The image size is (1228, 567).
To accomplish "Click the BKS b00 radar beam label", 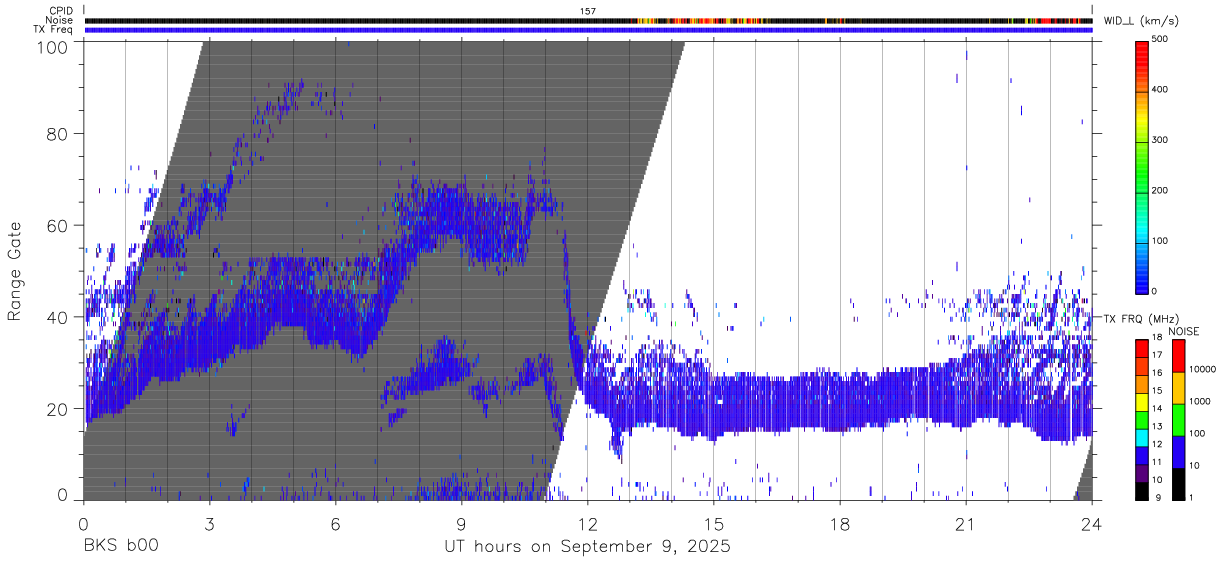I will pyautogui.click(x=120, y=547).
